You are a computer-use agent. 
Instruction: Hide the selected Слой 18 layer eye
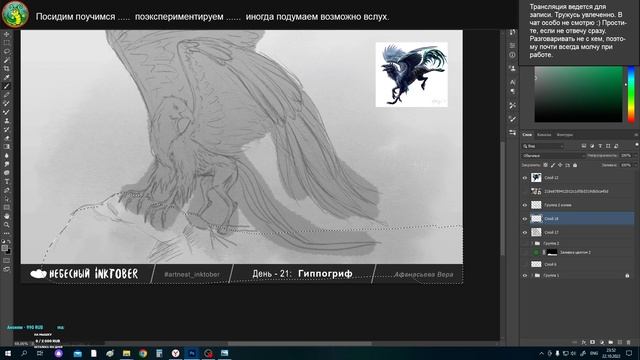pos(525,219)
